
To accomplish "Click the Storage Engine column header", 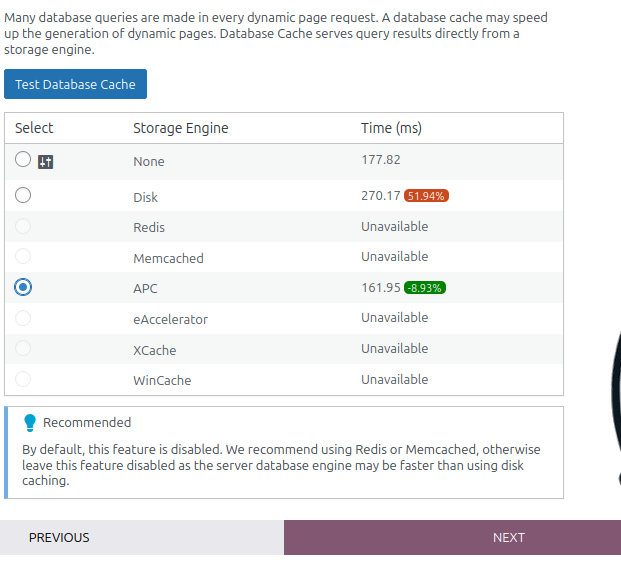I will coord(181,128).
